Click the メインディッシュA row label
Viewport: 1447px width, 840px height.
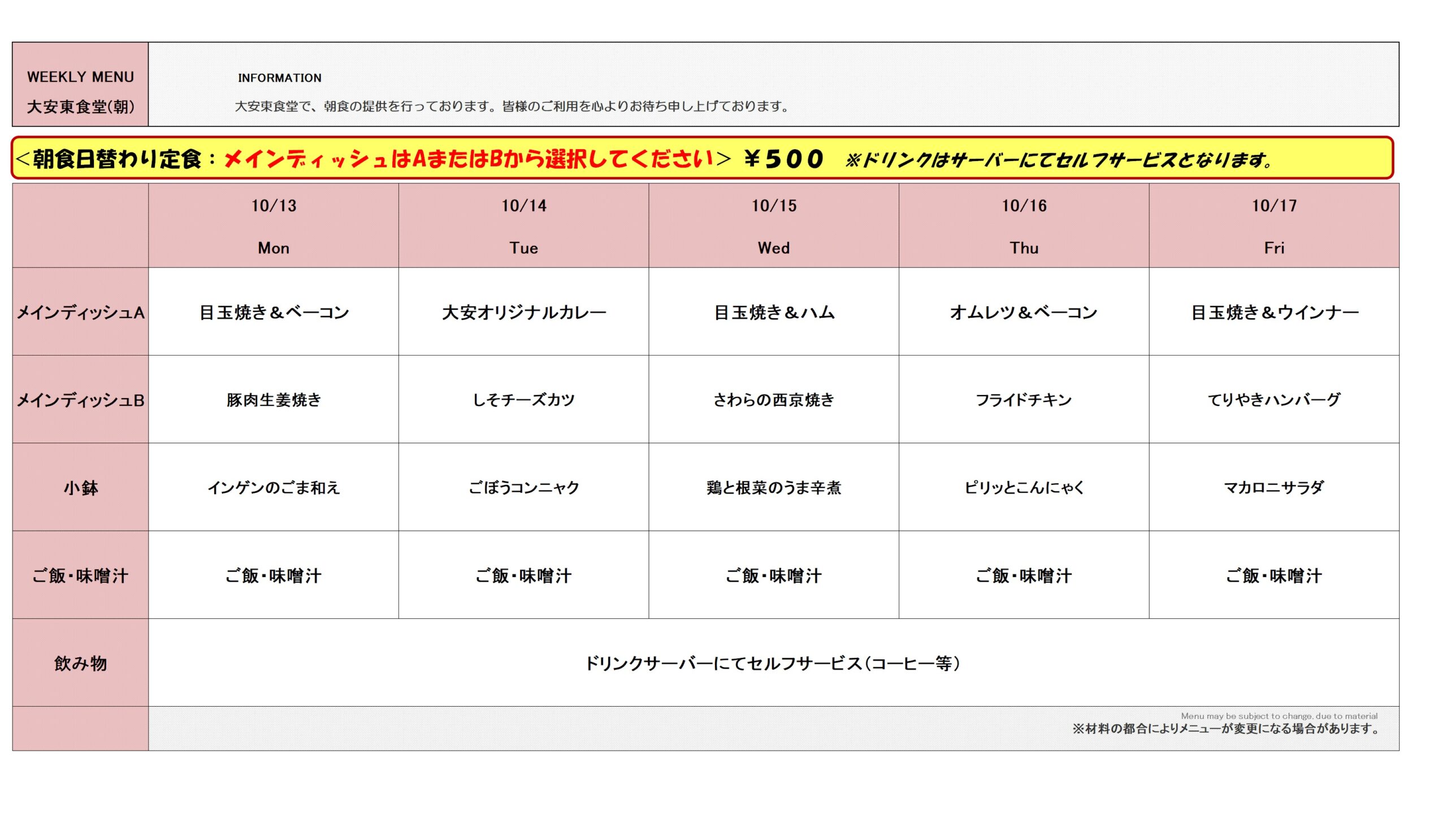(x=80, y=313)
